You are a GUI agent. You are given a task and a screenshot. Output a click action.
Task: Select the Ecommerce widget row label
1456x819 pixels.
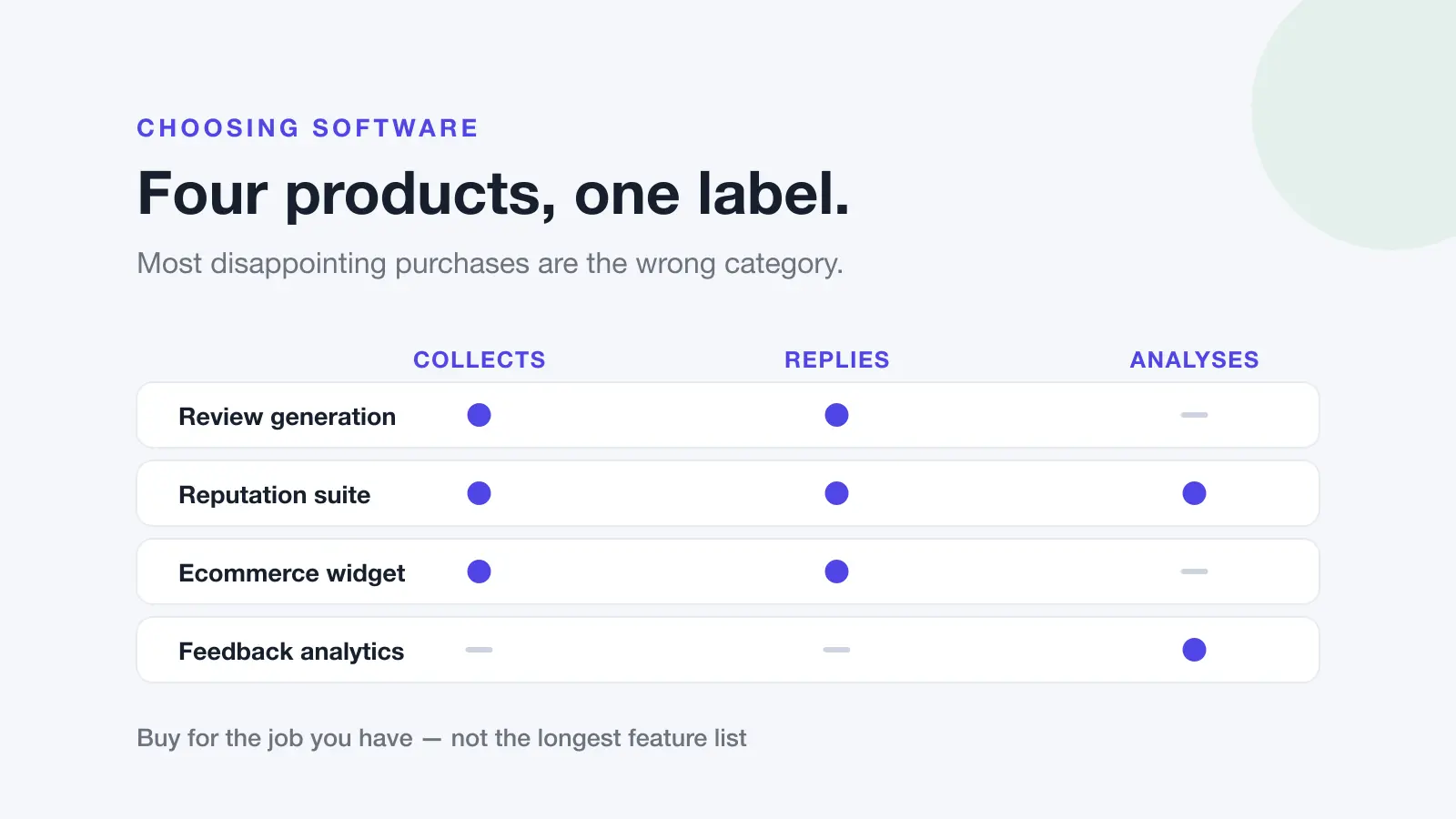click(x=291, y=573)
